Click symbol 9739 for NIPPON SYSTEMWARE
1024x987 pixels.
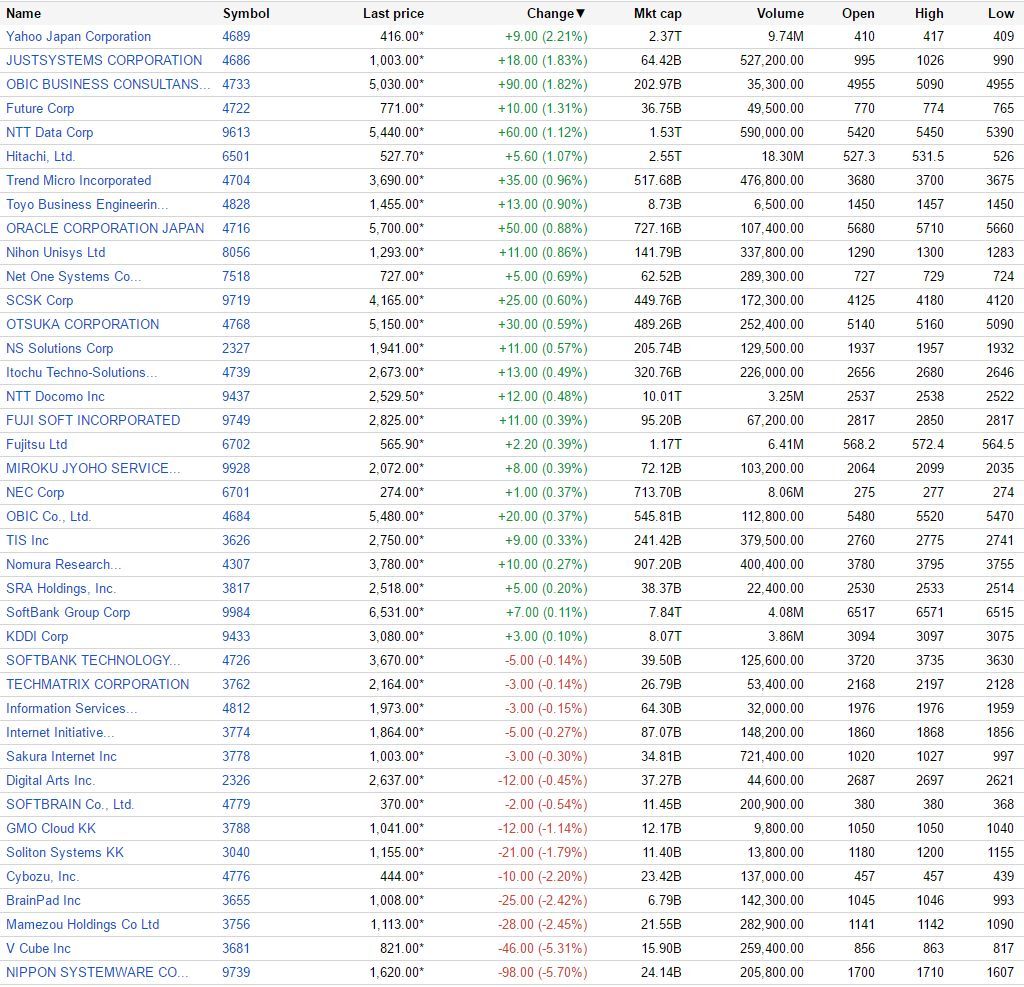tap(236, 973)
